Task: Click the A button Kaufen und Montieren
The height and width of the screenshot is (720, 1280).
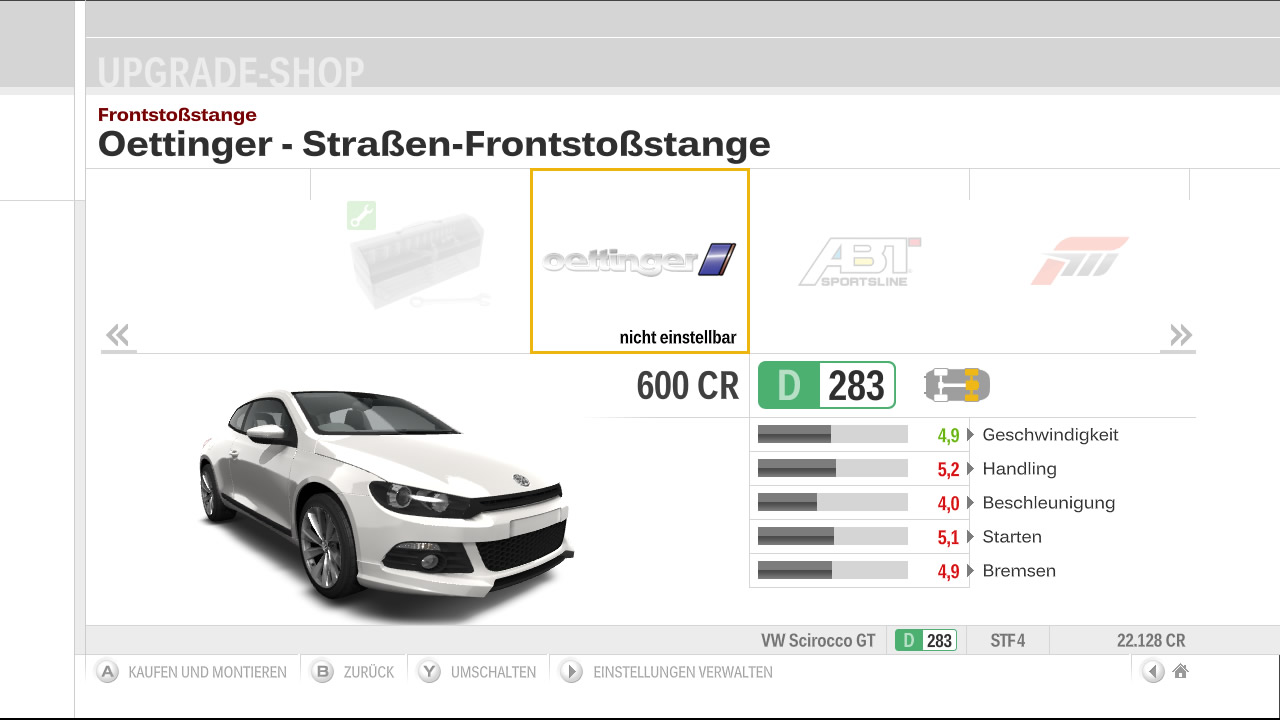Action: coord(192,672)
